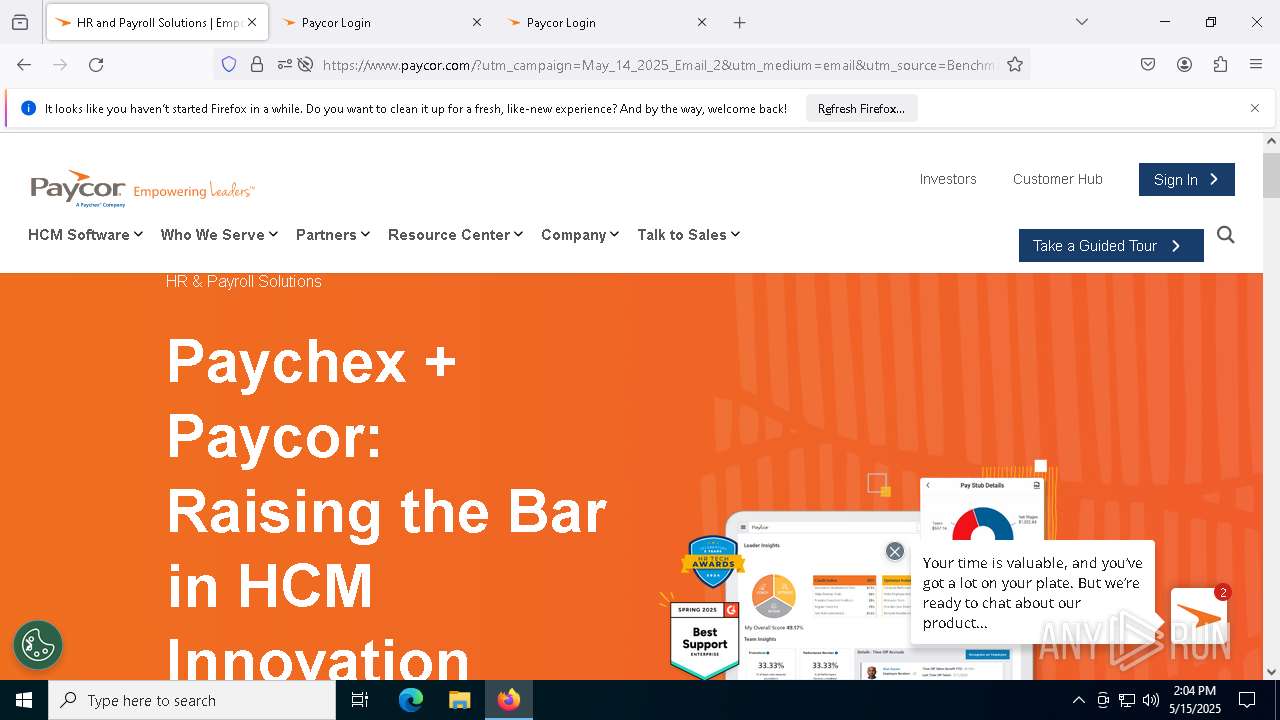This screenshot has width=1280, height=720.
Task: Open the Customer Hub link
Action: click(x=1058, y=179)
